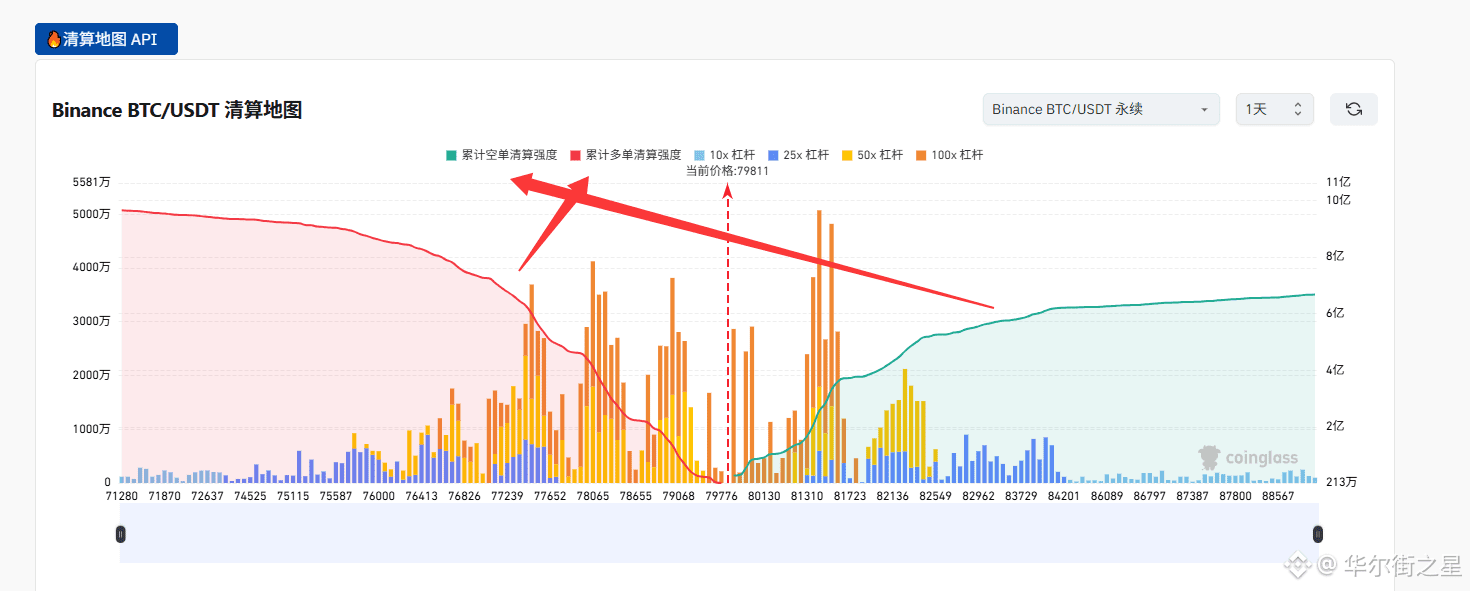Click the right axis label 213万
This screenshot has height=591, width=1470.
click(x=1341, y=482)
